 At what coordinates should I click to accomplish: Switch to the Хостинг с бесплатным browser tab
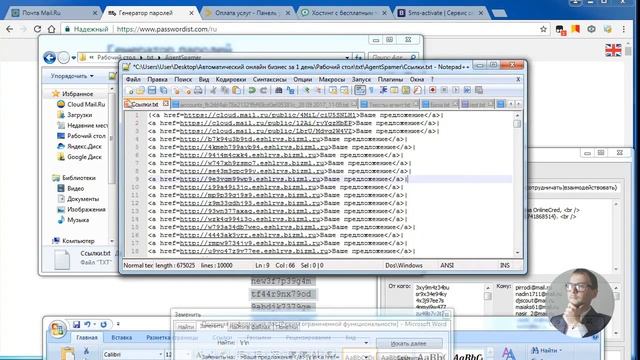(344, 13)
